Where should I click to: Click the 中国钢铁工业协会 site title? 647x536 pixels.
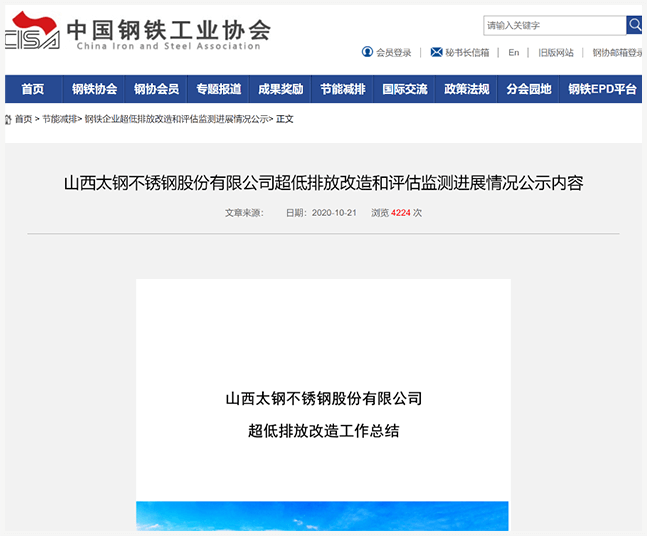coord(169,30)
